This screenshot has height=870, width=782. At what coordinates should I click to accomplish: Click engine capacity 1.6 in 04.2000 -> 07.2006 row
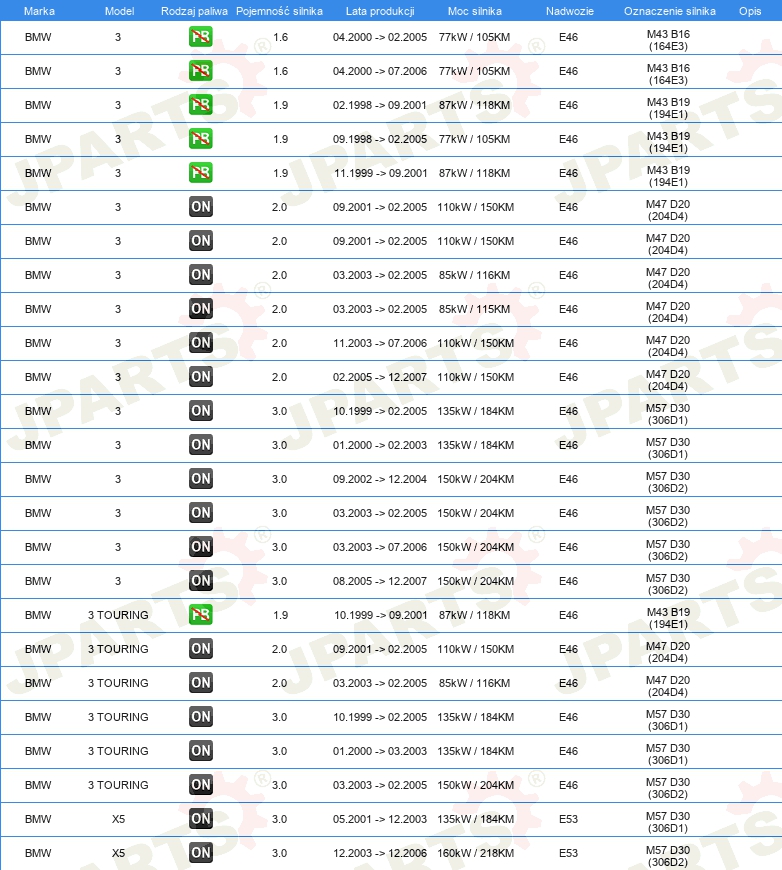coord(281,71)
